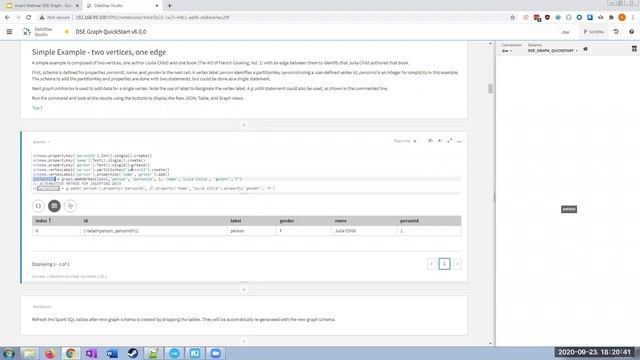
Task: Select results page 1
Action: click(x=444, y=264)
